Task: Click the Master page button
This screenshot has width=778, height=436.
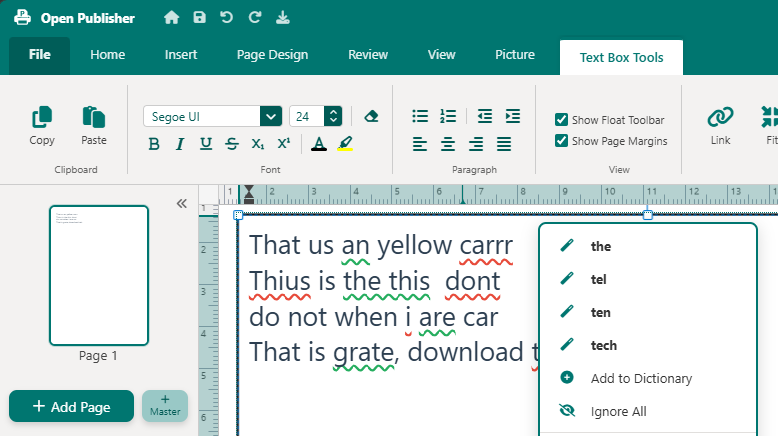Action: (165, 406)
